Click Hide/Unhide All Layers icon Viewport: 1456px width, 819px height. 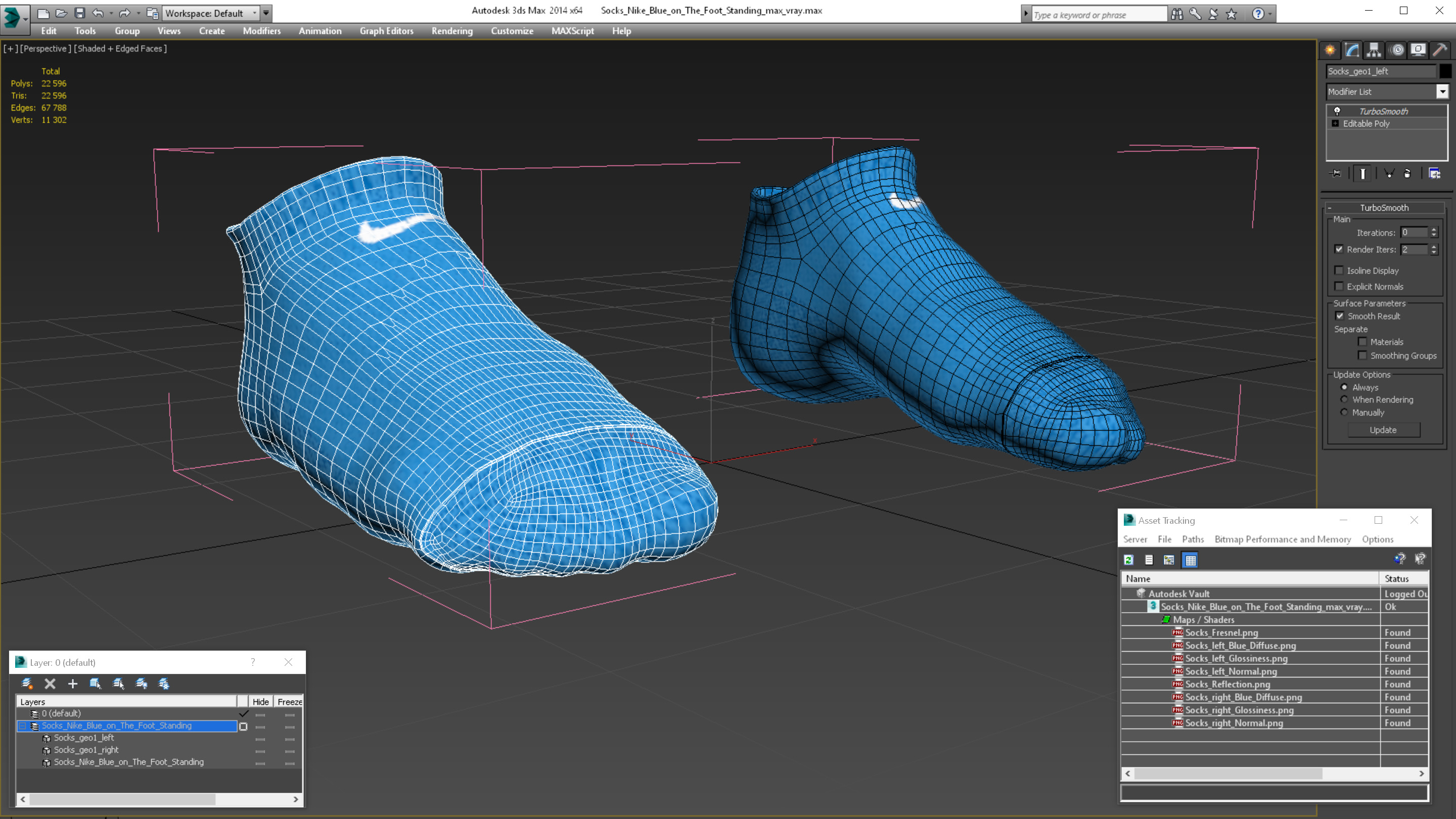142,684
